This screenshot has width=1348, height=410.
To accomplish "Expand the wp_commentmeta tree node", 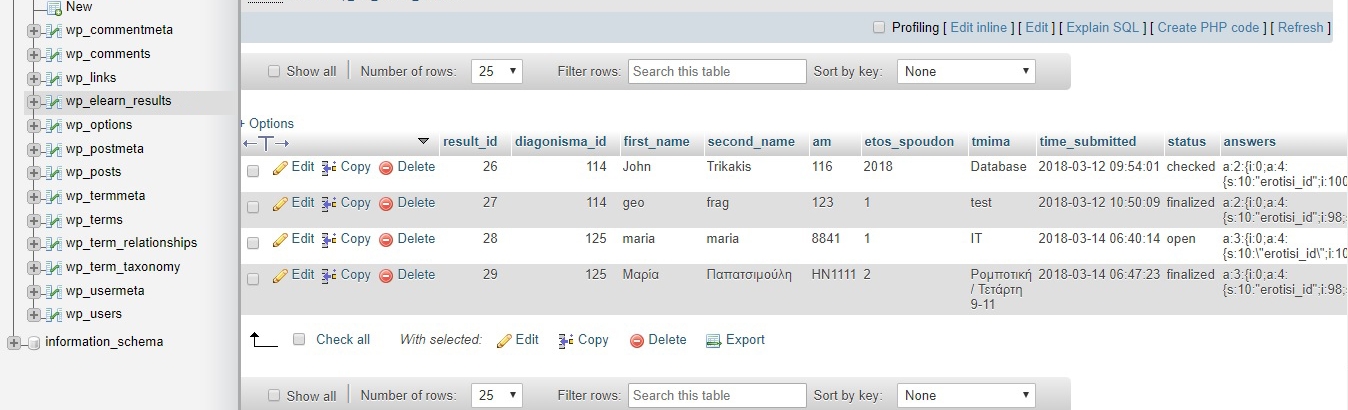I will pyautogui.click(x=34, y=31).
